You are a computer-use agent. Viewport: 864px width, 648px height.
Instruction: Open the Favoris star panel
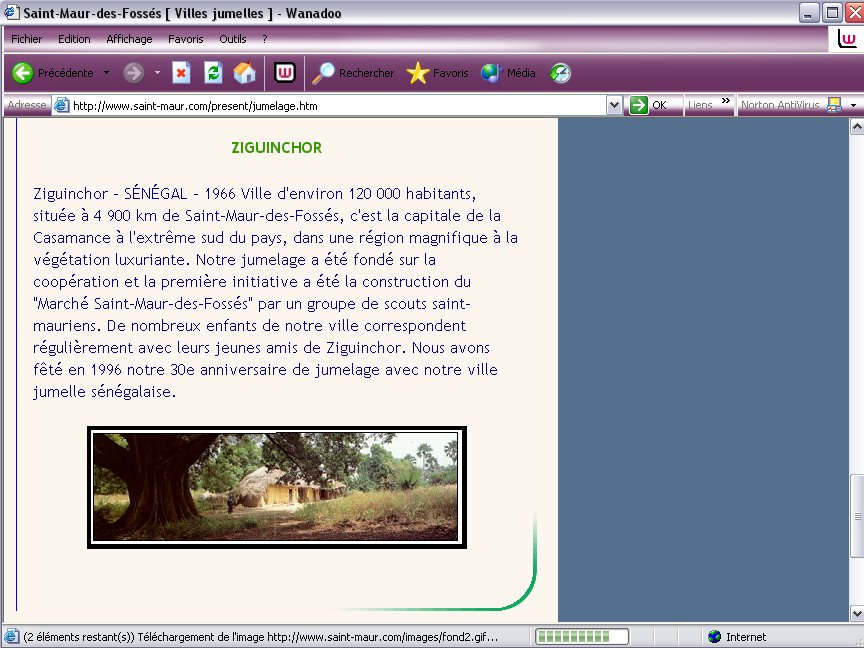[438, 73]
